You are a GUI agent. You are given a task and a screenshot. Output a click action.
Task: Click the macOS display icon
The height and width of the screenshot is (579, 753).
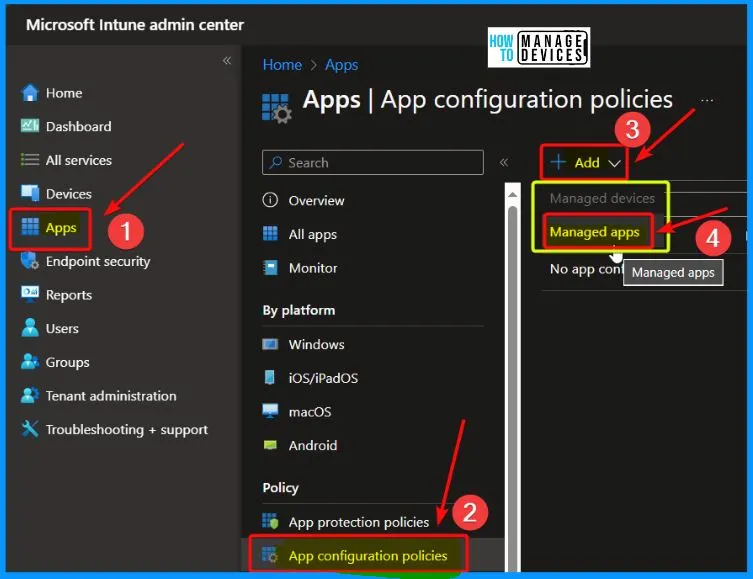click(270, 411)
